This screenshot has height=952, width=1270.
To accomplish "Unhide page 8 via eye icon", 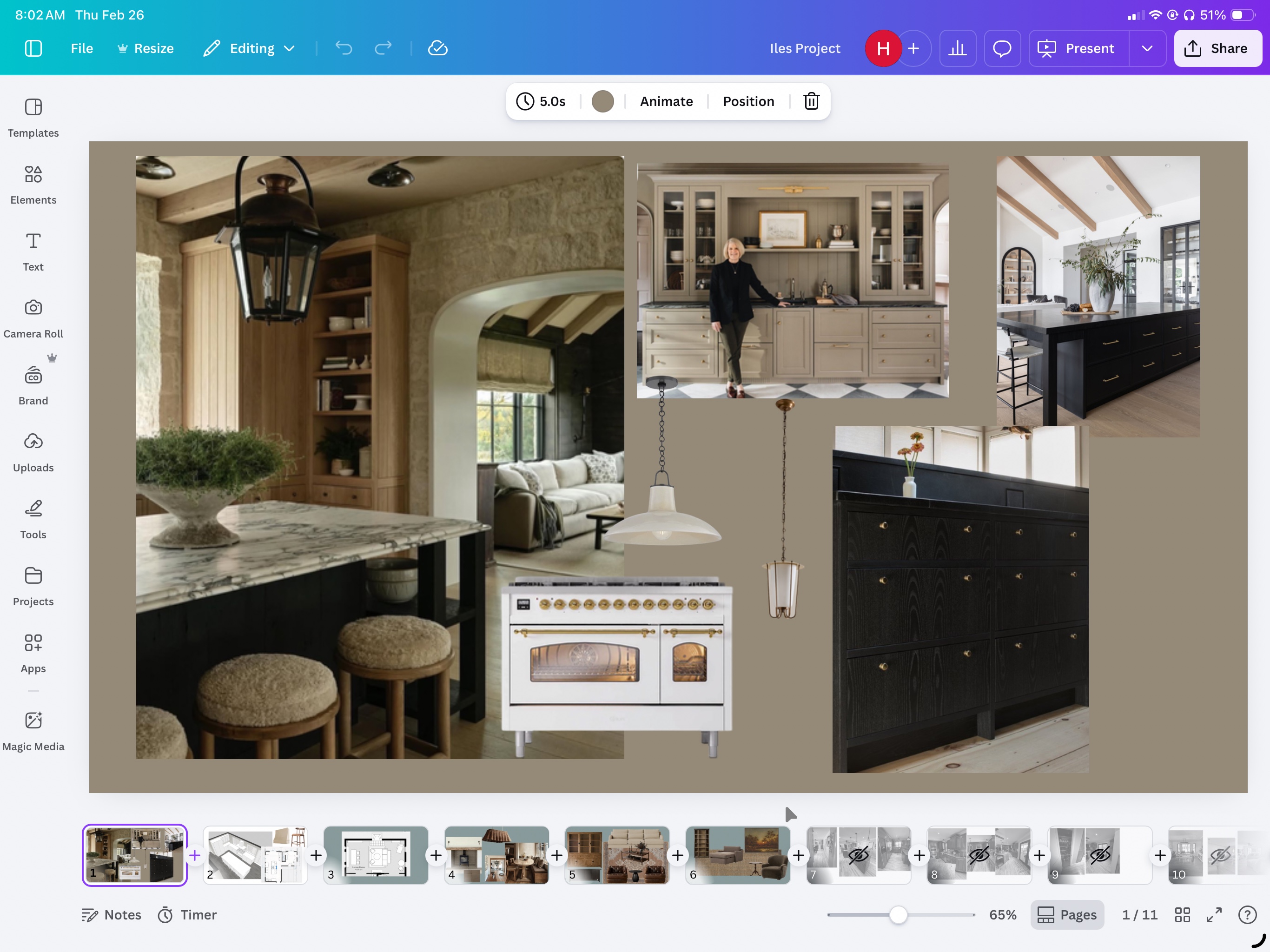I will pyautogui.click(x=979, y=855).
